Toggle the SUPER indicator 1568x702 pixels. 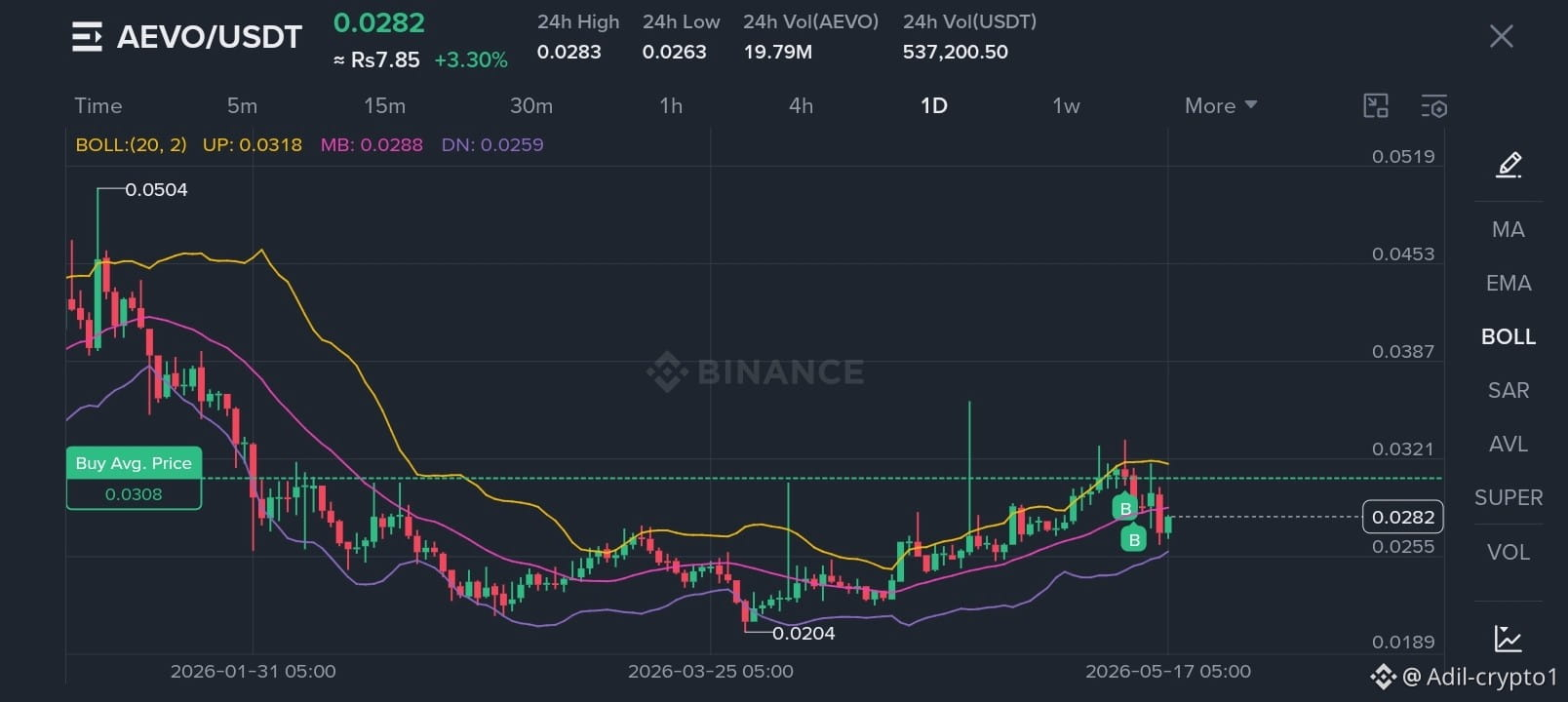click(1508, 497)
